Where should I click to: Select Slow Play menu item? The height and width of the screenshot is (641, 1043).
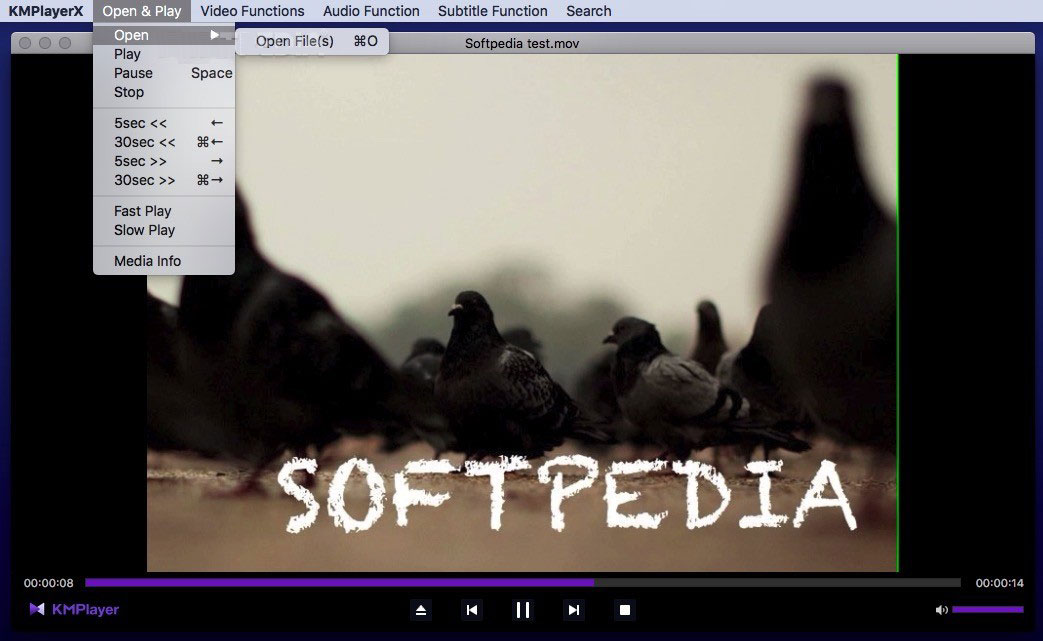[144, 230]
